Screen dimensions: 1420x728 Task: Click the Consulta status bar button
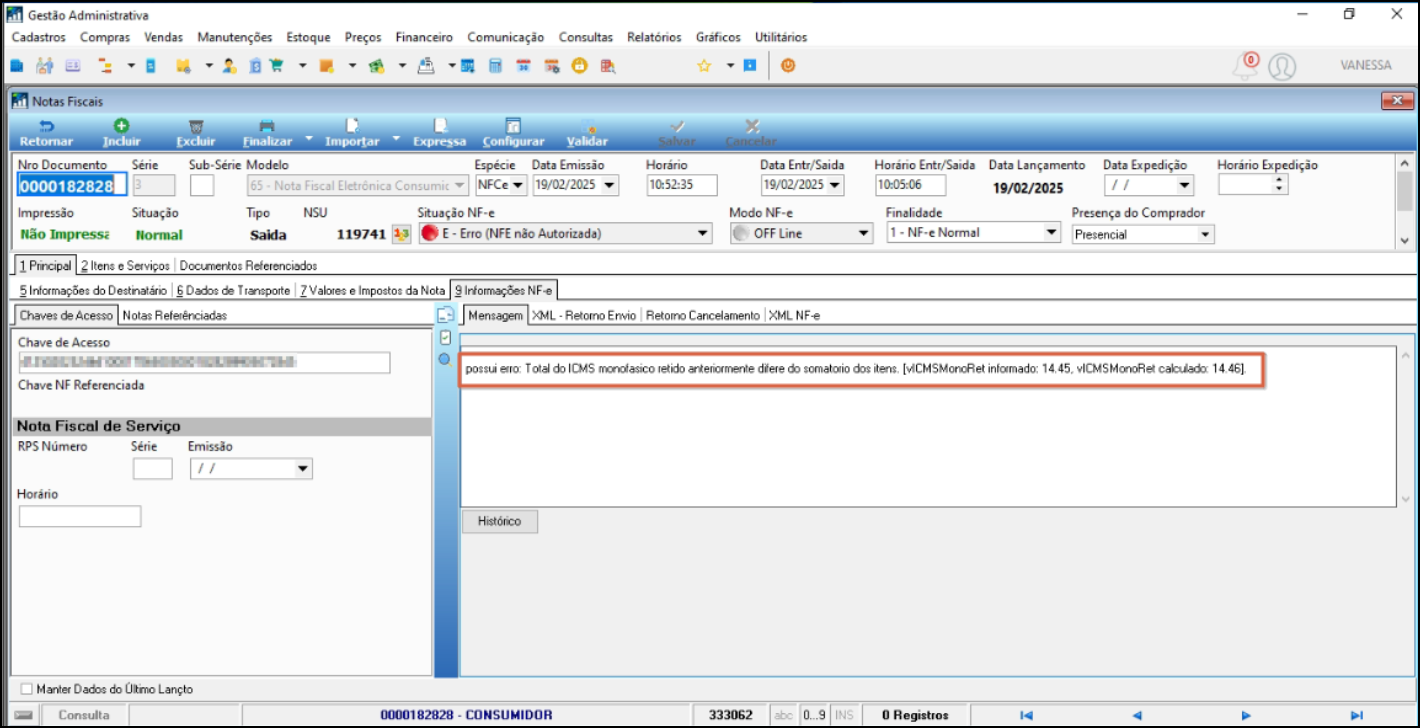click(x=84, y=715)
